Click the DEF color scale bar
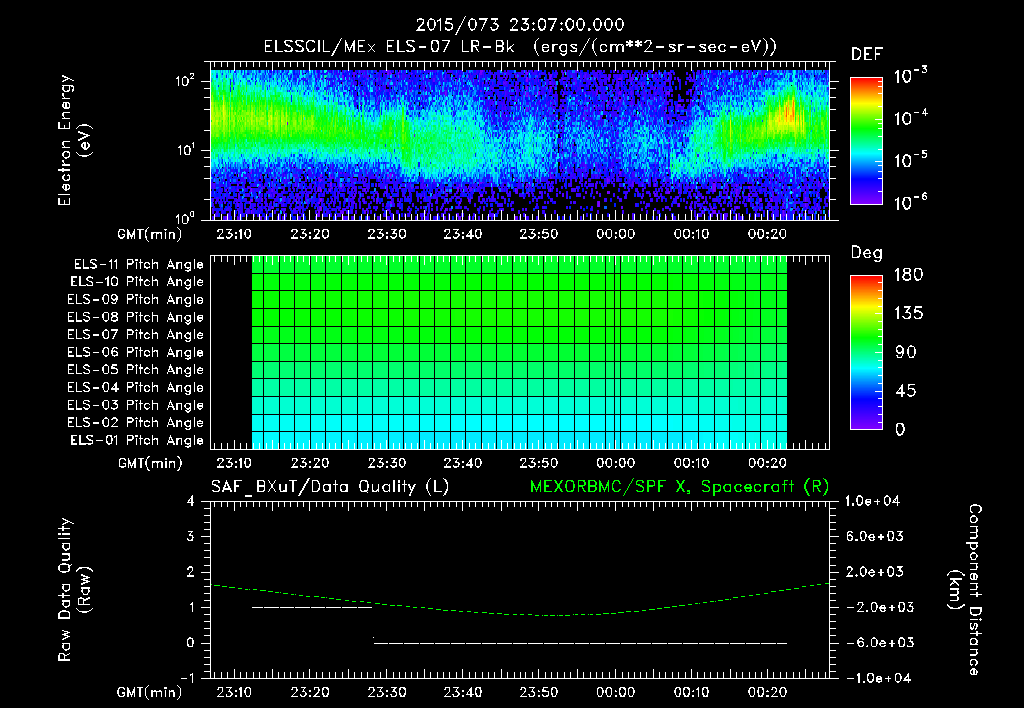The height and width of the screenshot is (708, 1024). click(866, 140)
